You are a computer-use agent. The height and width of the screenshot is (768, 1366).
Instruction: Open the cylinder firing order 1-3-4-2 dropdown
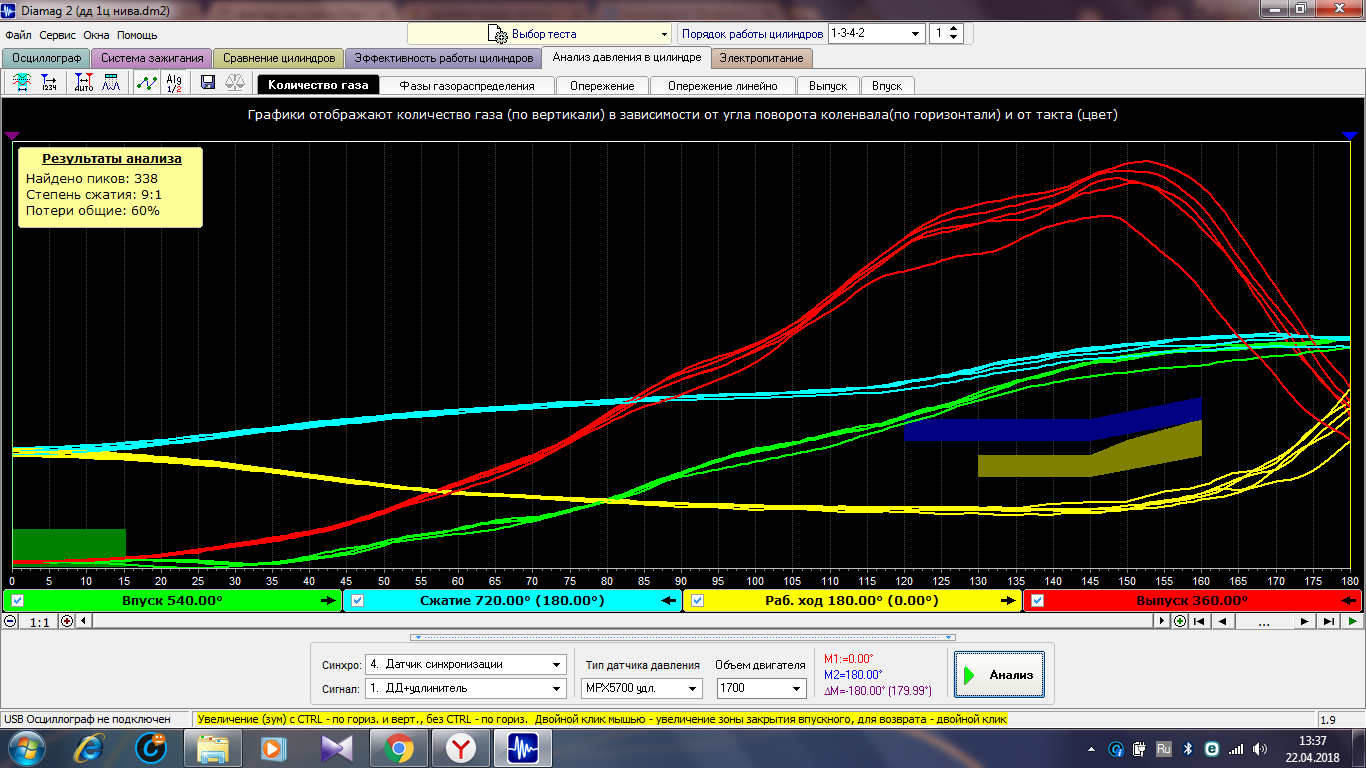point(876,33)
